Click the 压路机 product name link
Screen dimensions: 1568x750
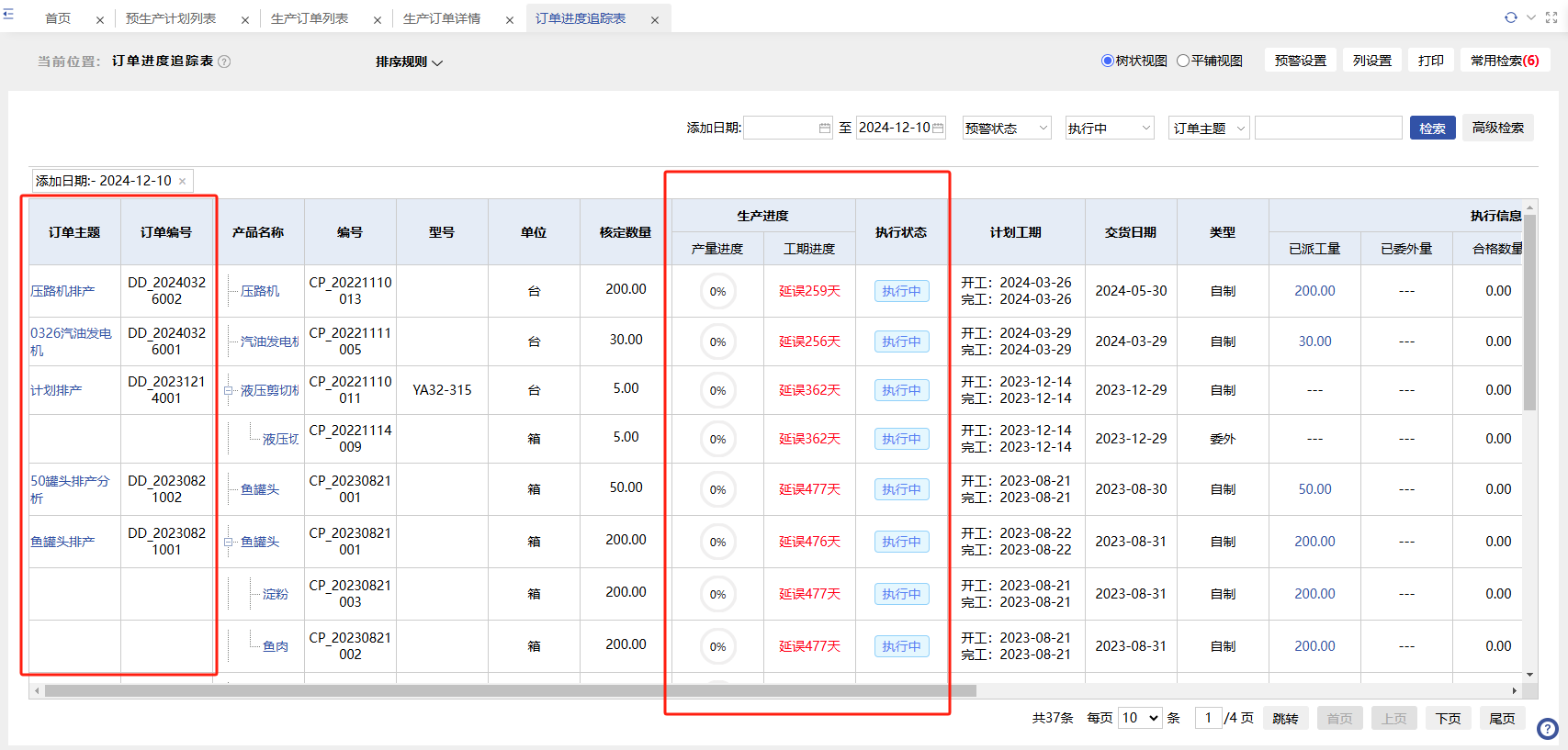pos(260,291)
